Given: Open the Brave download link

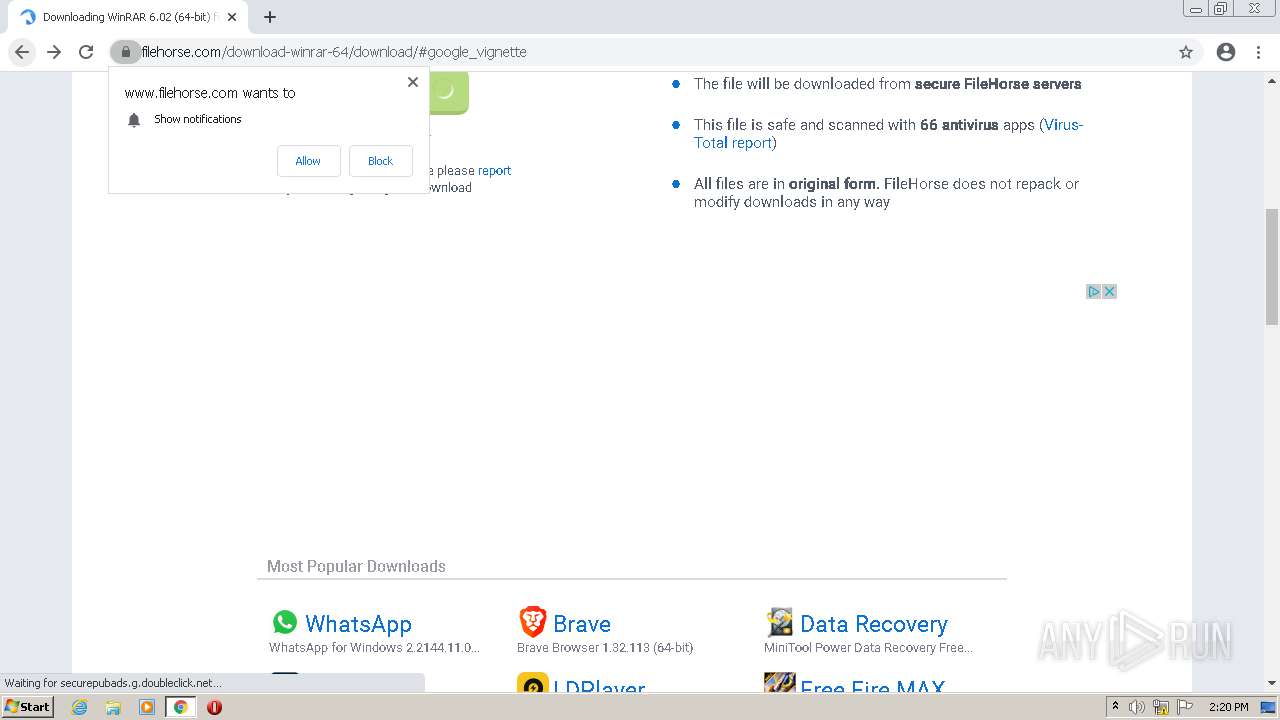Looking at the screenshot, I should (582, 624).
